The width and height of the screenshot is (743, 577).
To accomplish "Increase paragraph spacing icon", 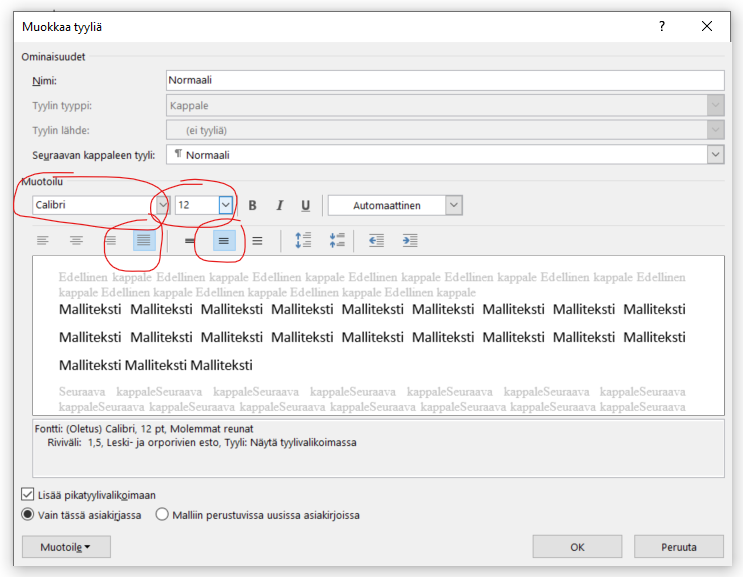I will click(x=303, y=240).
